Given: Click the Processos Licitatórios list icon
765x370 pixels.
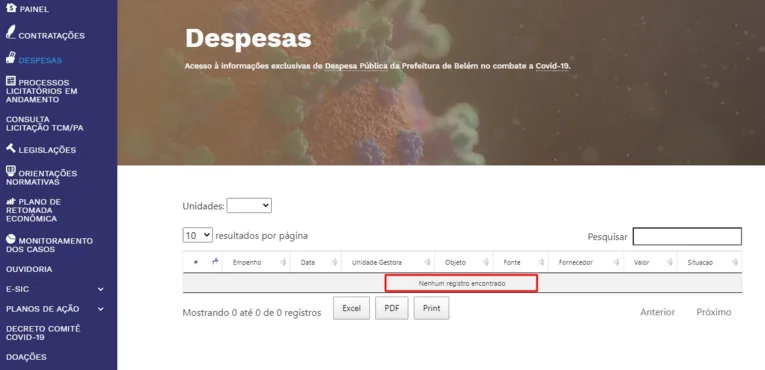Looking at the screenshot, I should (x=11, y=81).
